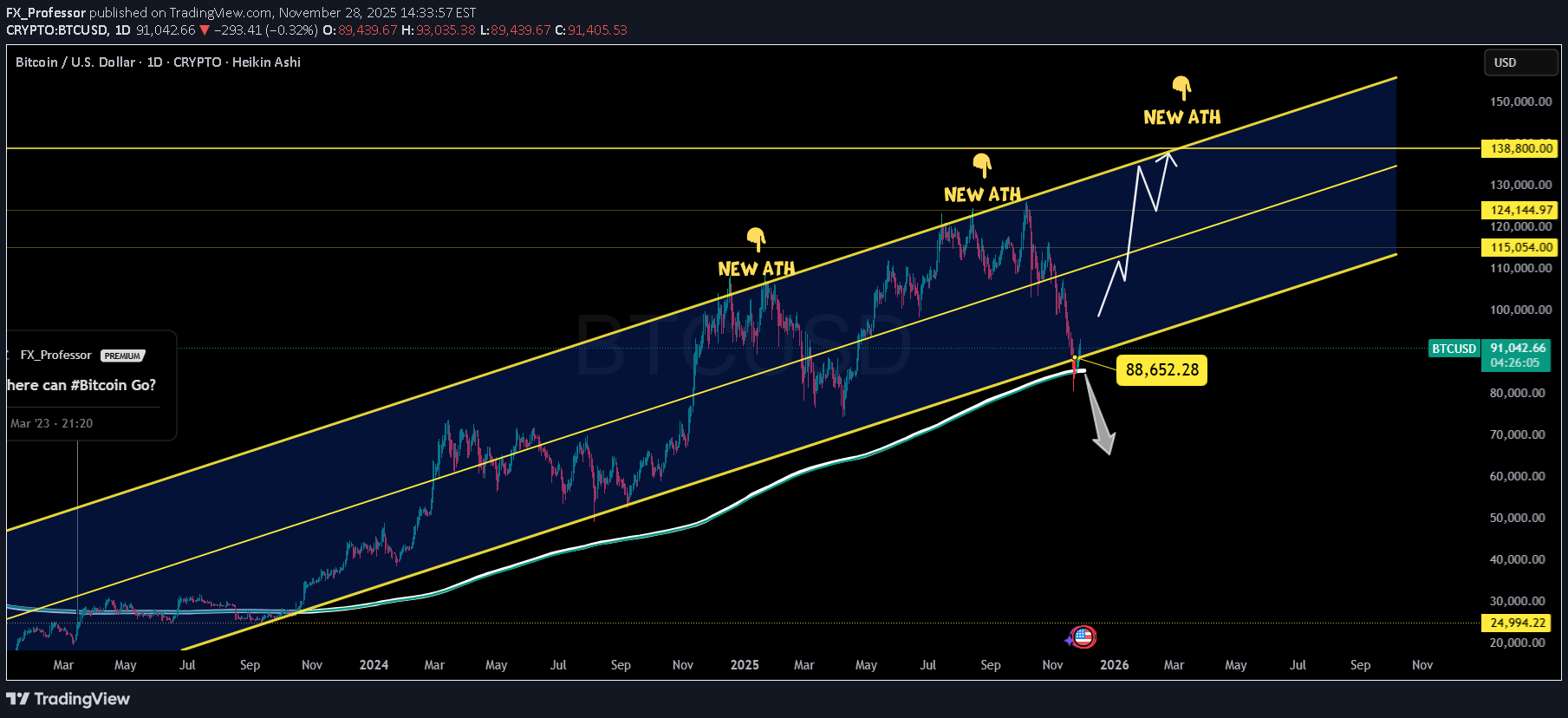Screen dimensions: 1568x718
Task: Click the 24,994.22 price level label
Action: (1518, 623)
